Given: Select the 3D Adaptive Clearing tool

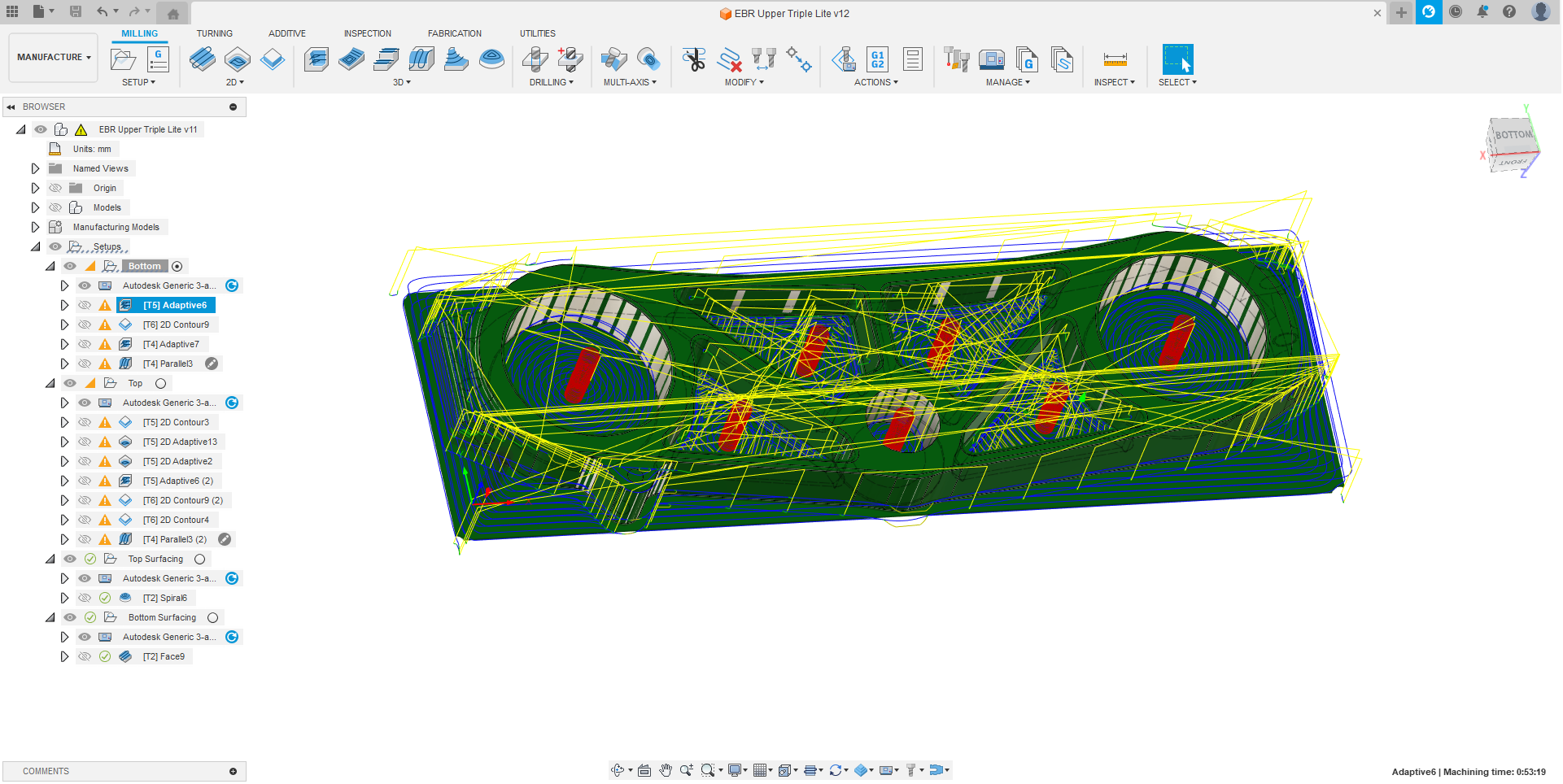Looking at the screenshot, I should point(317,59).
